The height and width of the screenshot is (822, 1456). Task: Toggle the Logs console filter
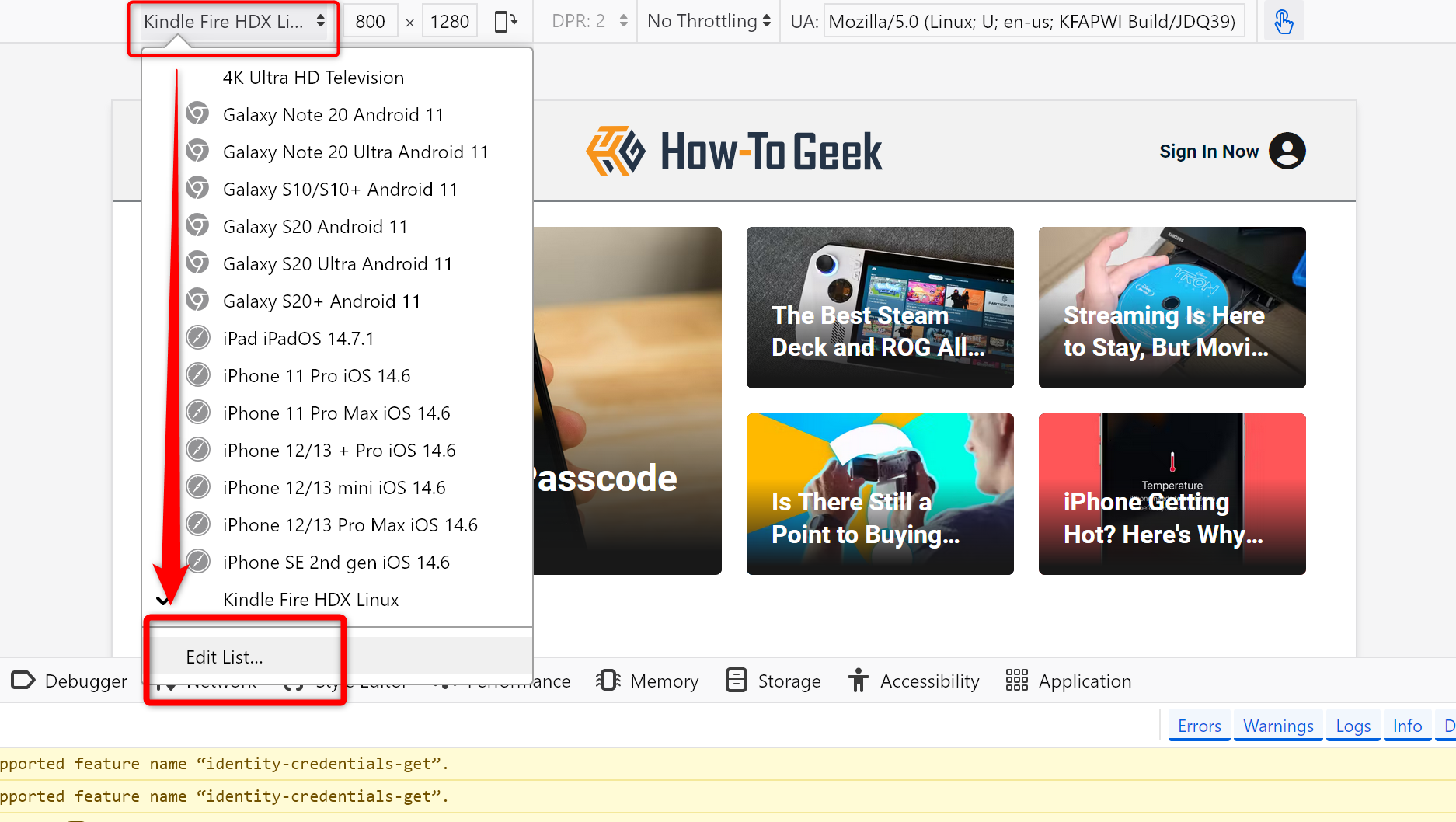click(x=1353, y=726)
